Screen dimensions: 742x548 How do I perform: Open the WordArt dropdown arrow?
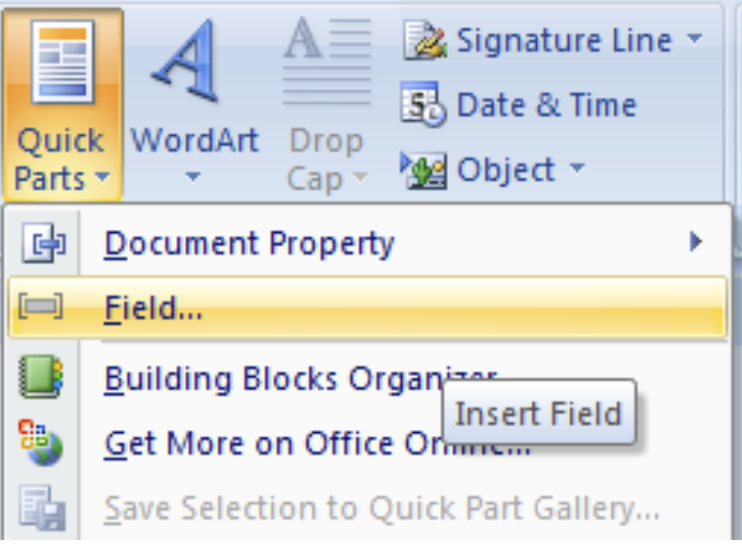tap(193, 177)
